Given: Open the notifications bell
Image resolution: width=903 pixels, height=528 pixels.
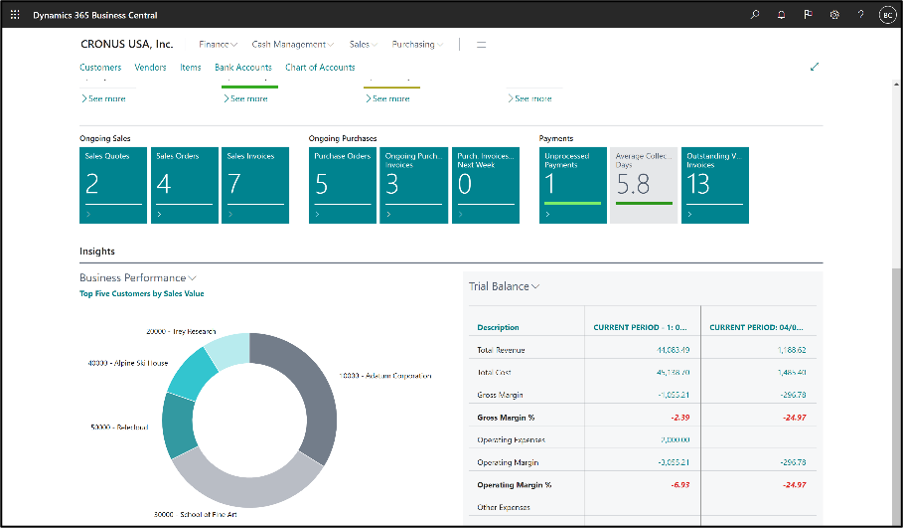Looking at the screenshot, I should coord(781,15).
